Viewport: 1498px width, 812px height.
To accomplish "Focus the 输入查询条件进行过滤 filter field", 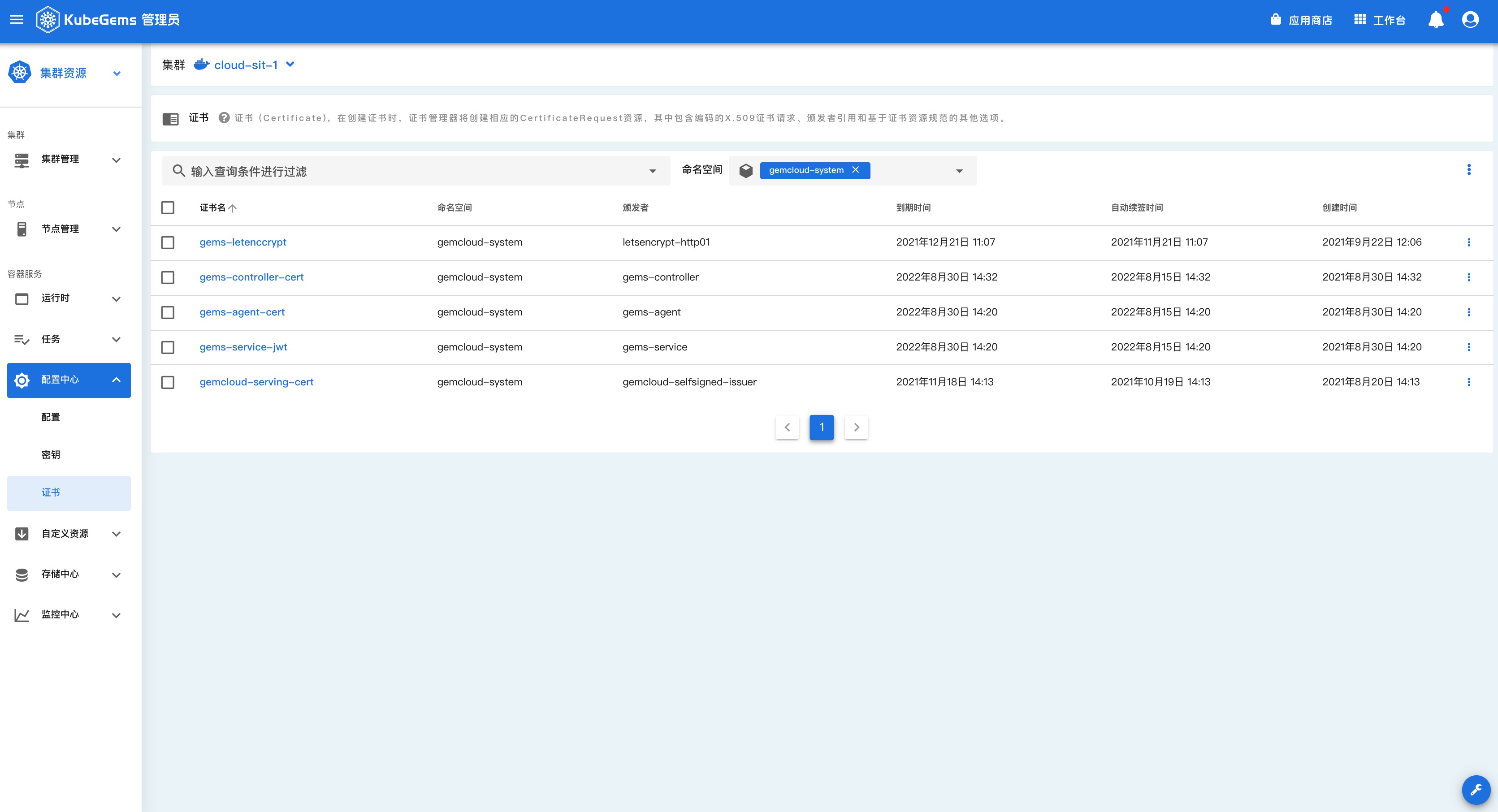I will pos(416,171).
